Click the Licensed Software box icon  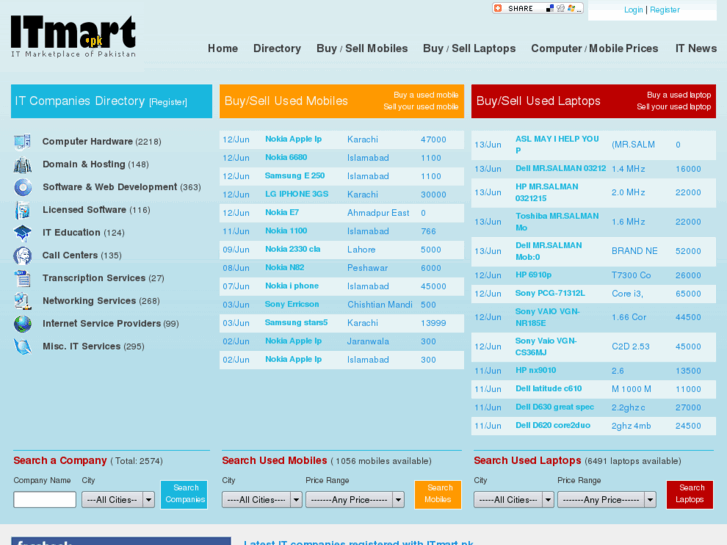22,210
